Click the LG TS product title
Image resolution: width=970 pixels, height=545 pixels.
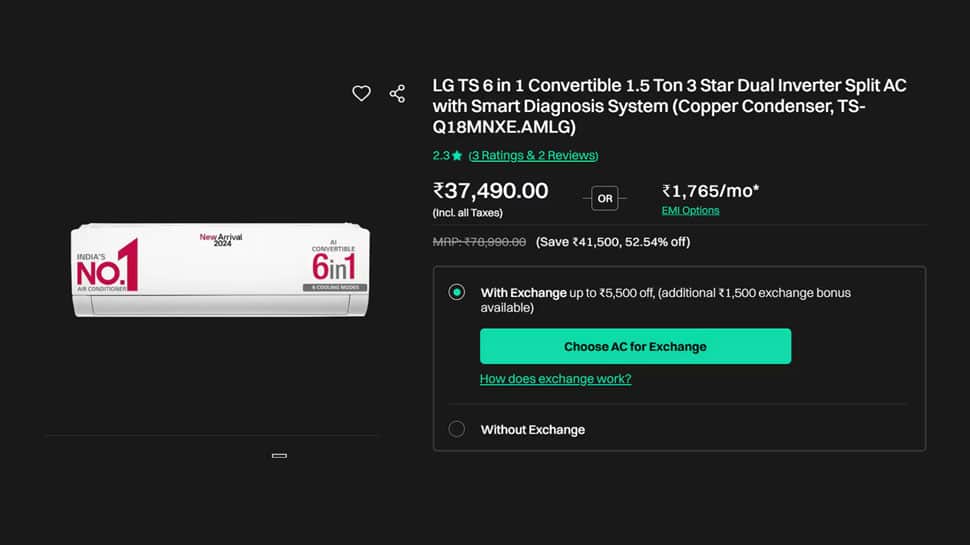(668, 106)
